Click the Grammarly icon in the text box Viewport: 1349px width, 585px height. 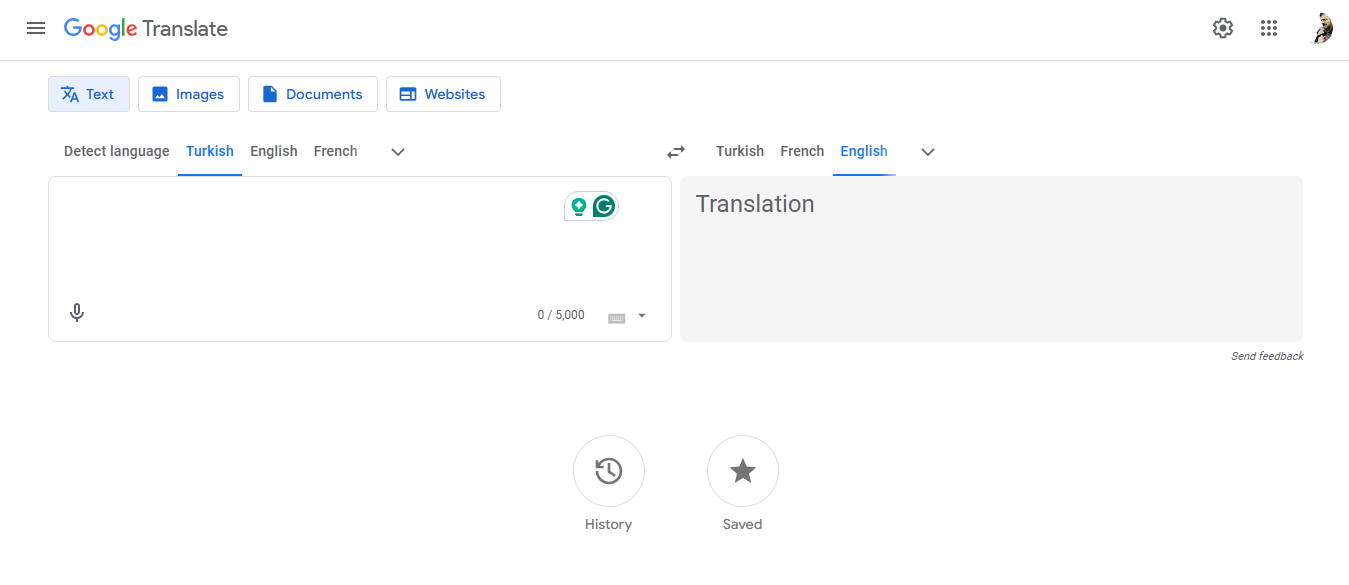tap(602, 205)
